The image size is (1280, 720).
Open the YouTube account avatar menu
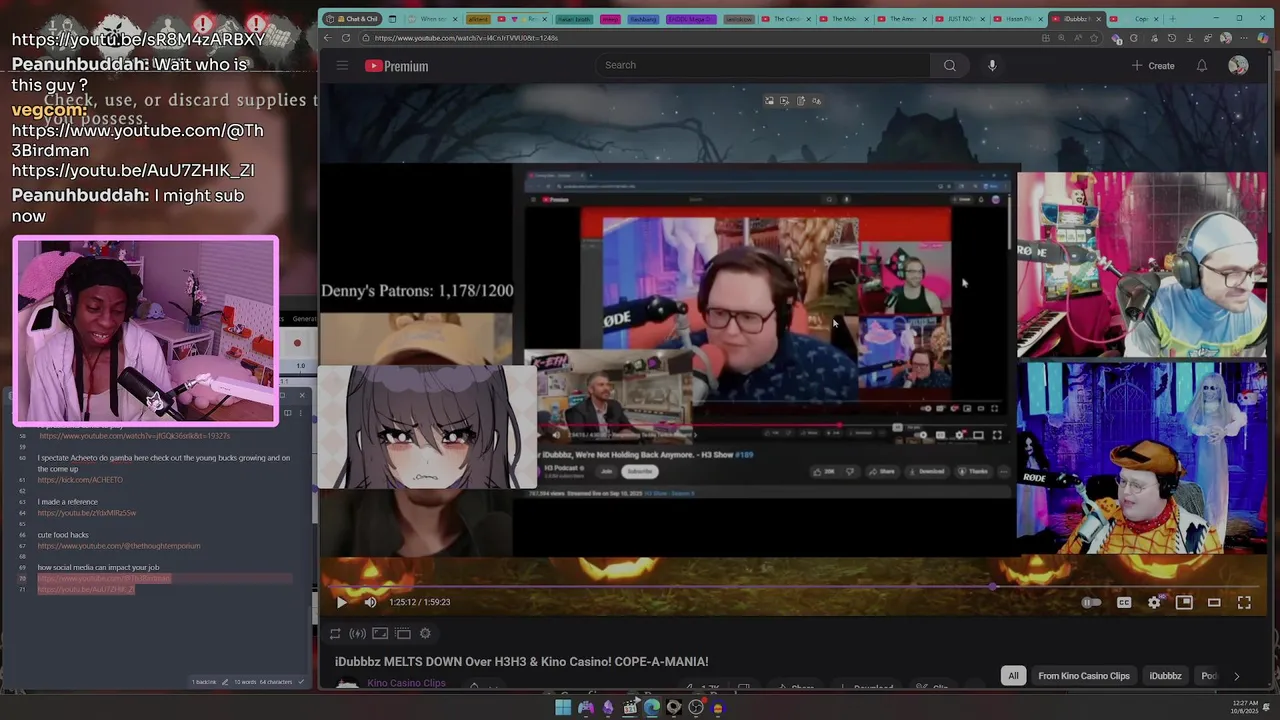1238,66
